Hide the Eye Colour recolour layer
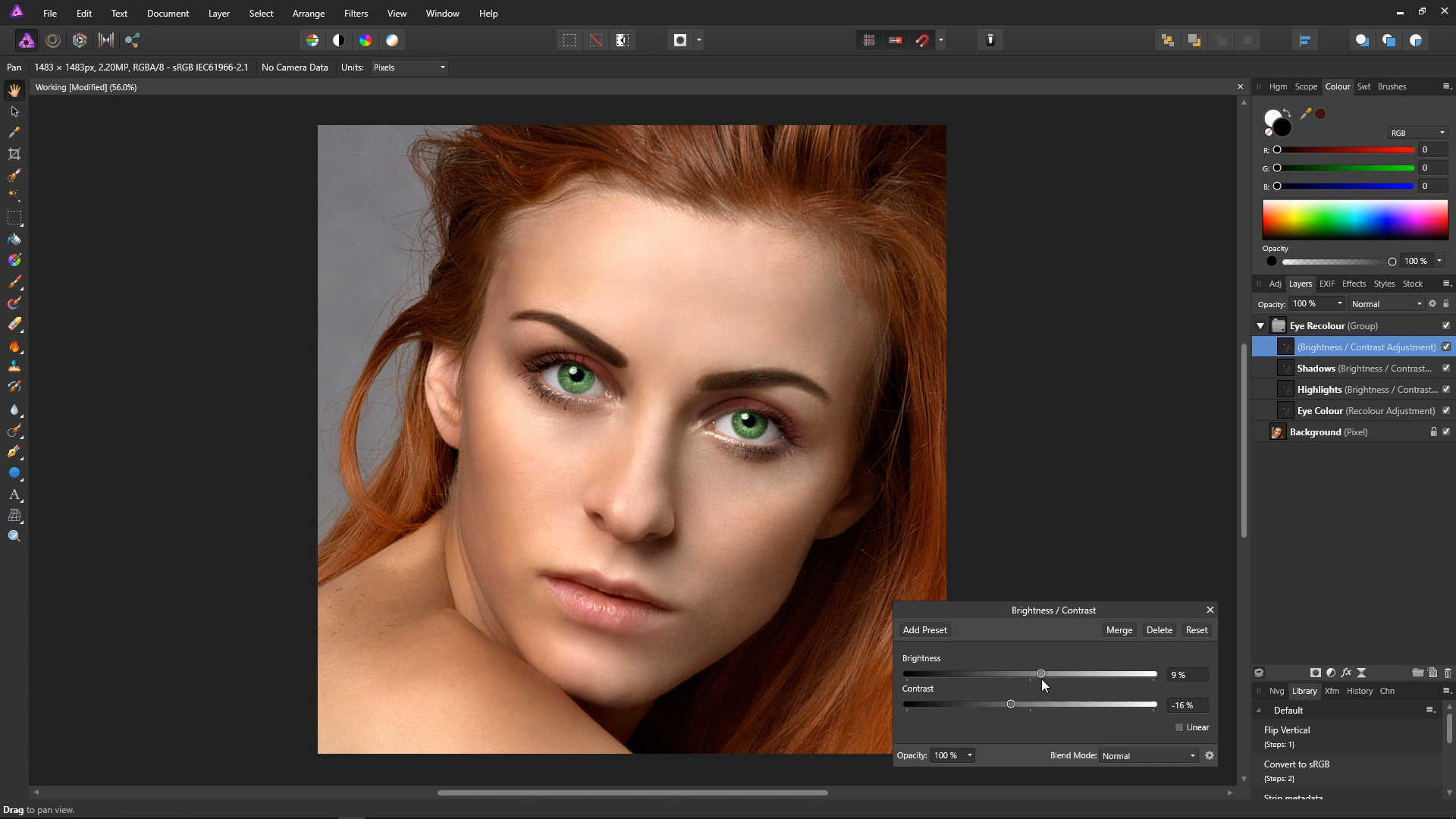The image size is (1456, 819). click(x=1446, y=411)
